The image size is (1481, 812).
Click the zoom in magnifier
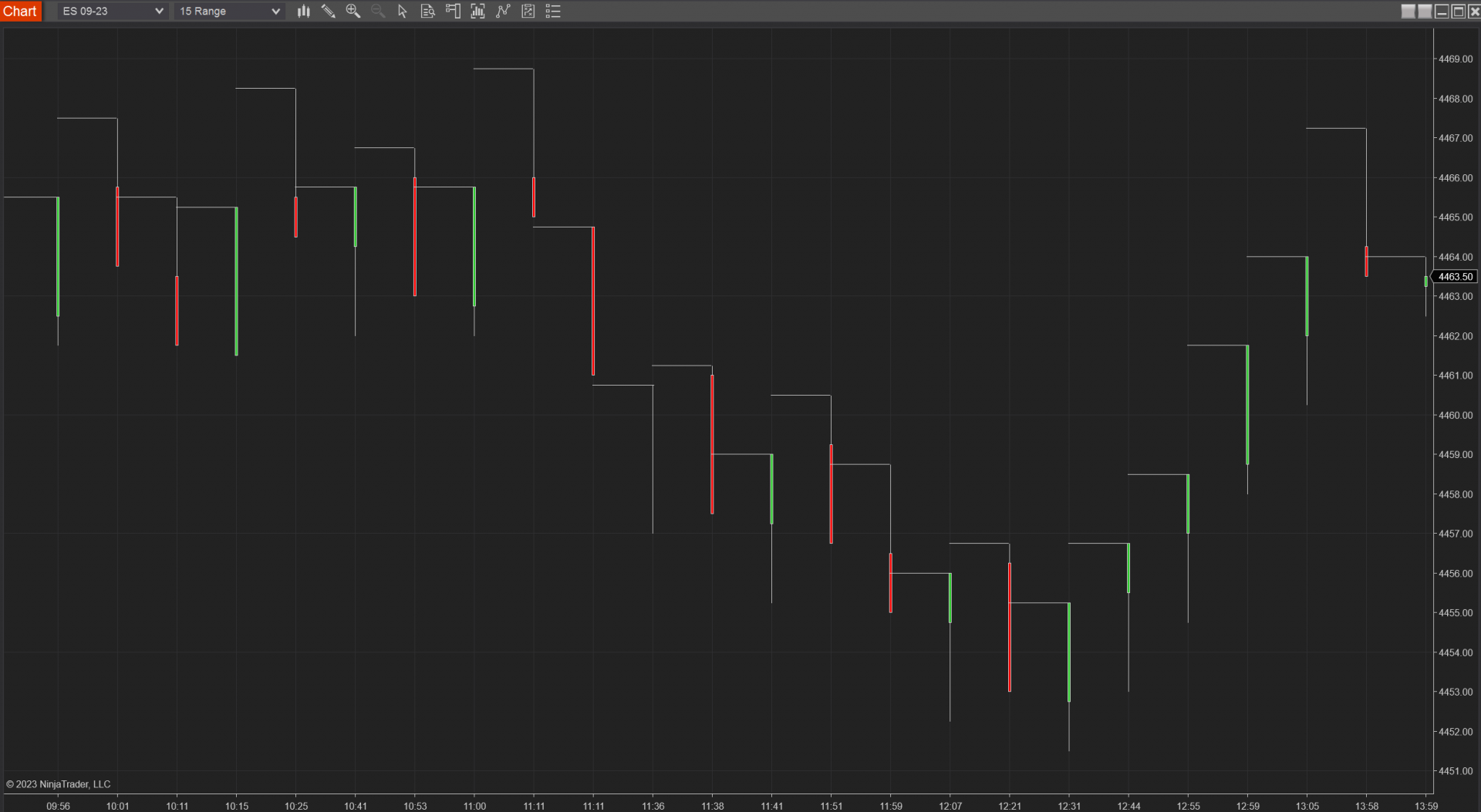pyautogui.click(x=353, y=11)
